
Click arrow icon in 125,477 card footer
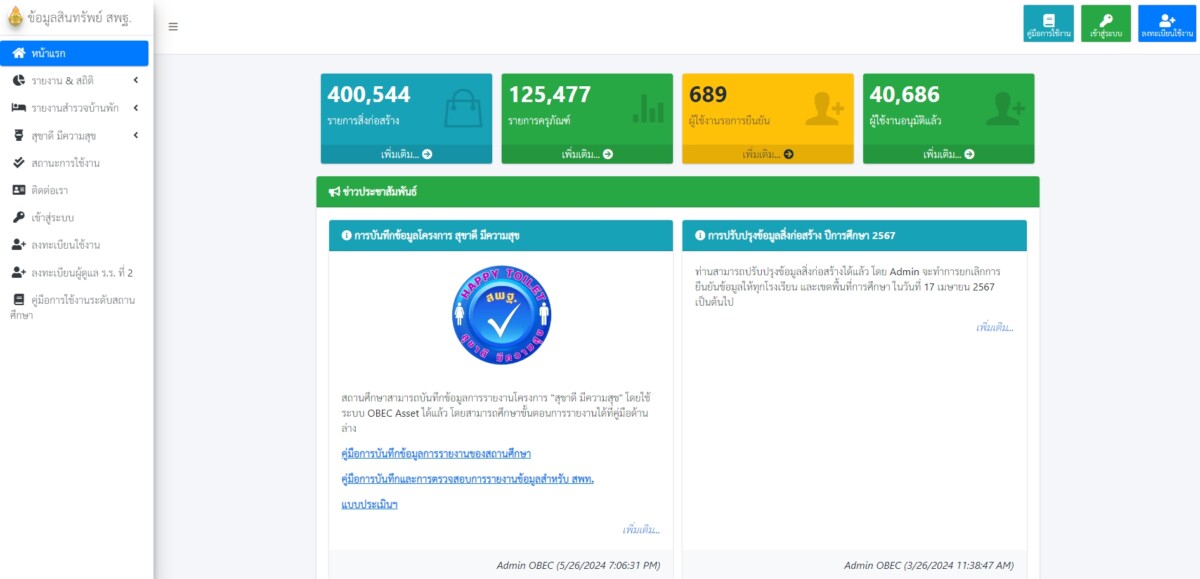click(x=608, y=154)
